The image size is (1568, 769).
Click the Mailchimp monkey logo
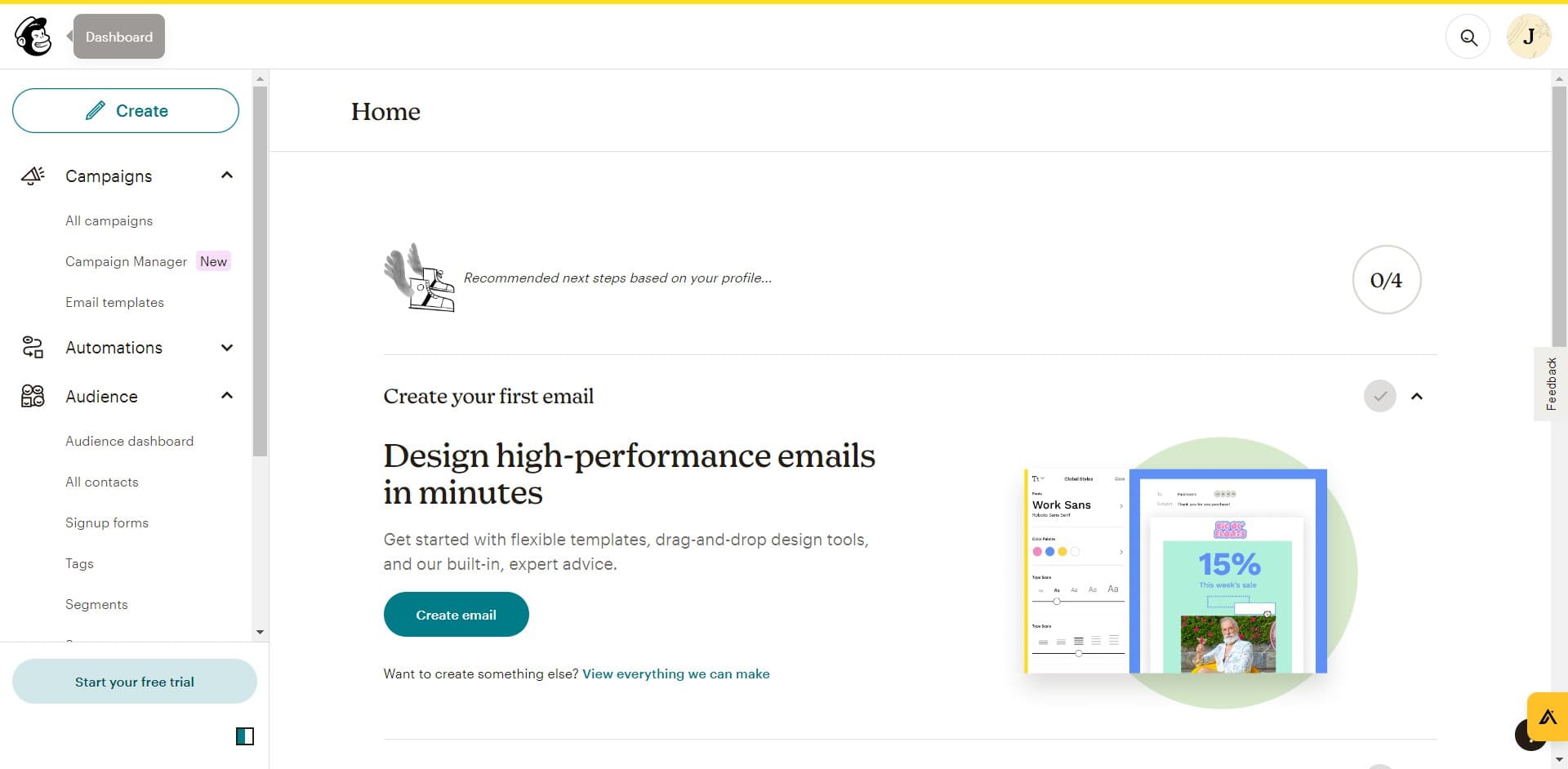(x=33, y=37)
